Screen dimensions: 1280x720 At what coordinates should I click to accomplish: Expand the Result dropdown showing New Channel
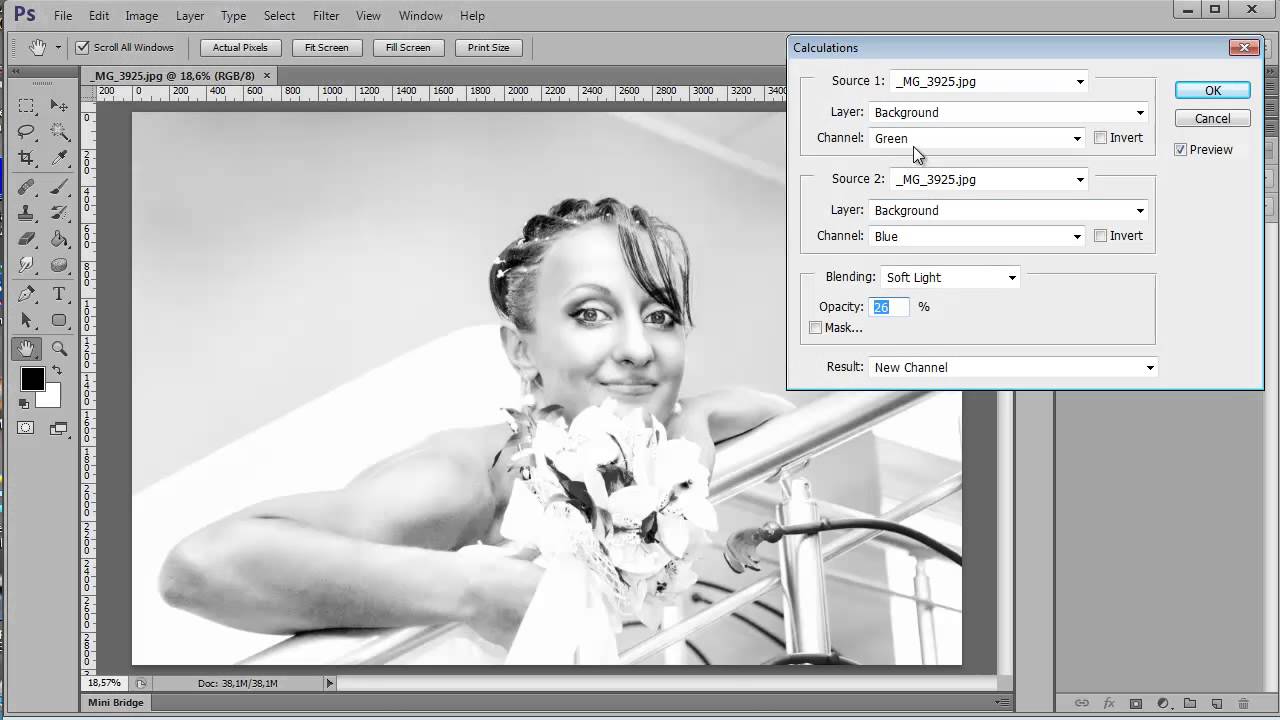point(1012,367)
